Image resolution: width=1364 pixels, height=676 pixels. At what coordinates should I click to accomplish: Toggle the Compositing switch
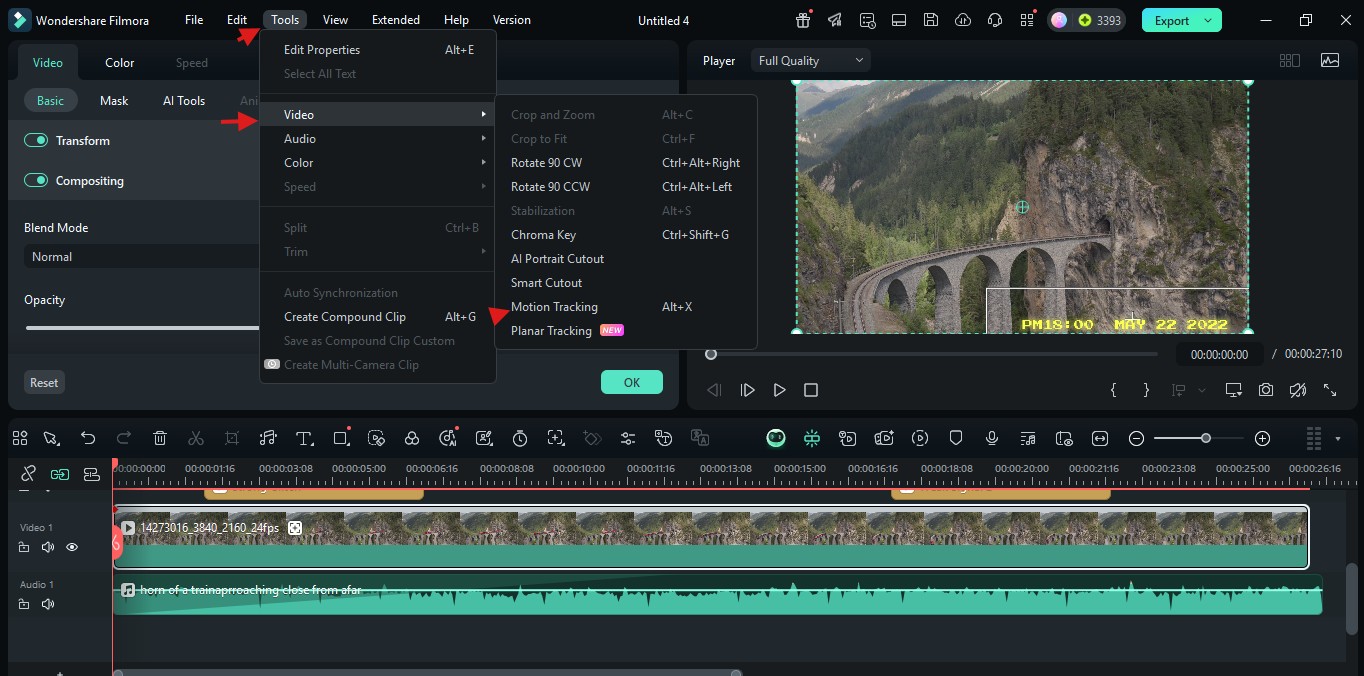click(x=36, y=181)
